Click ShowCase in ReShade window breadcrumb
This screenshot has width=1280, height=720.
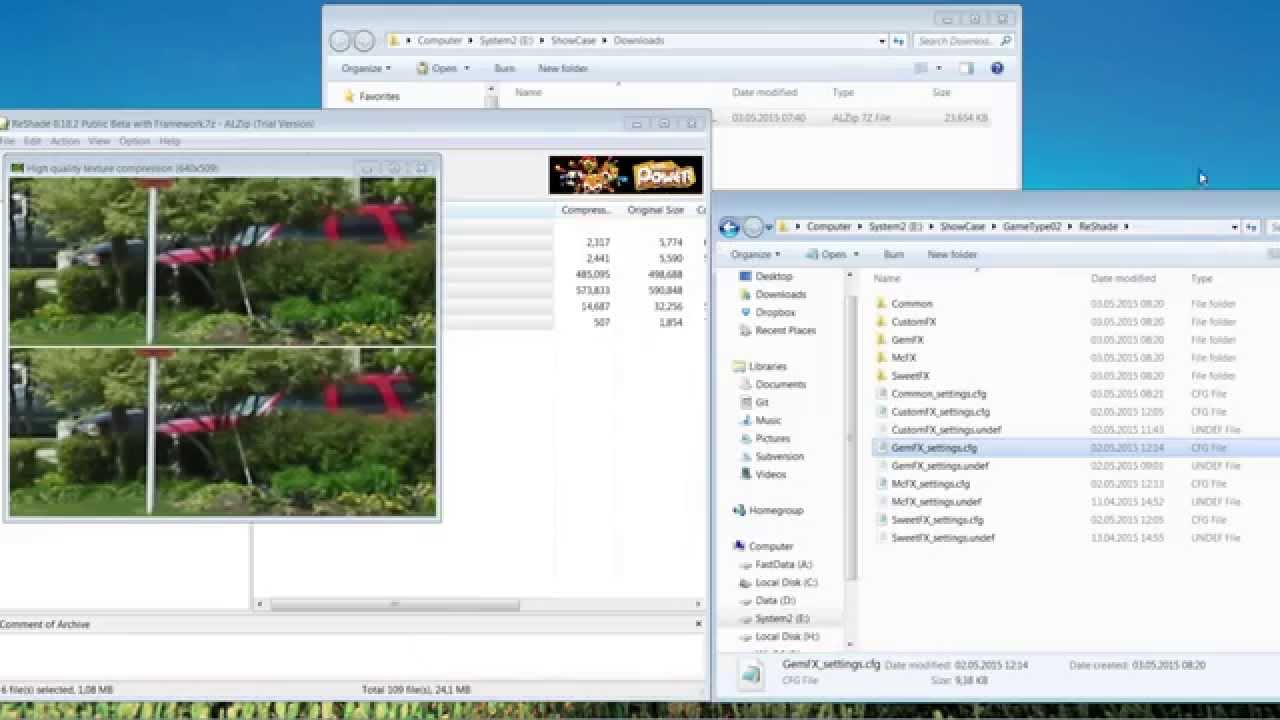(x=962, y=227)
